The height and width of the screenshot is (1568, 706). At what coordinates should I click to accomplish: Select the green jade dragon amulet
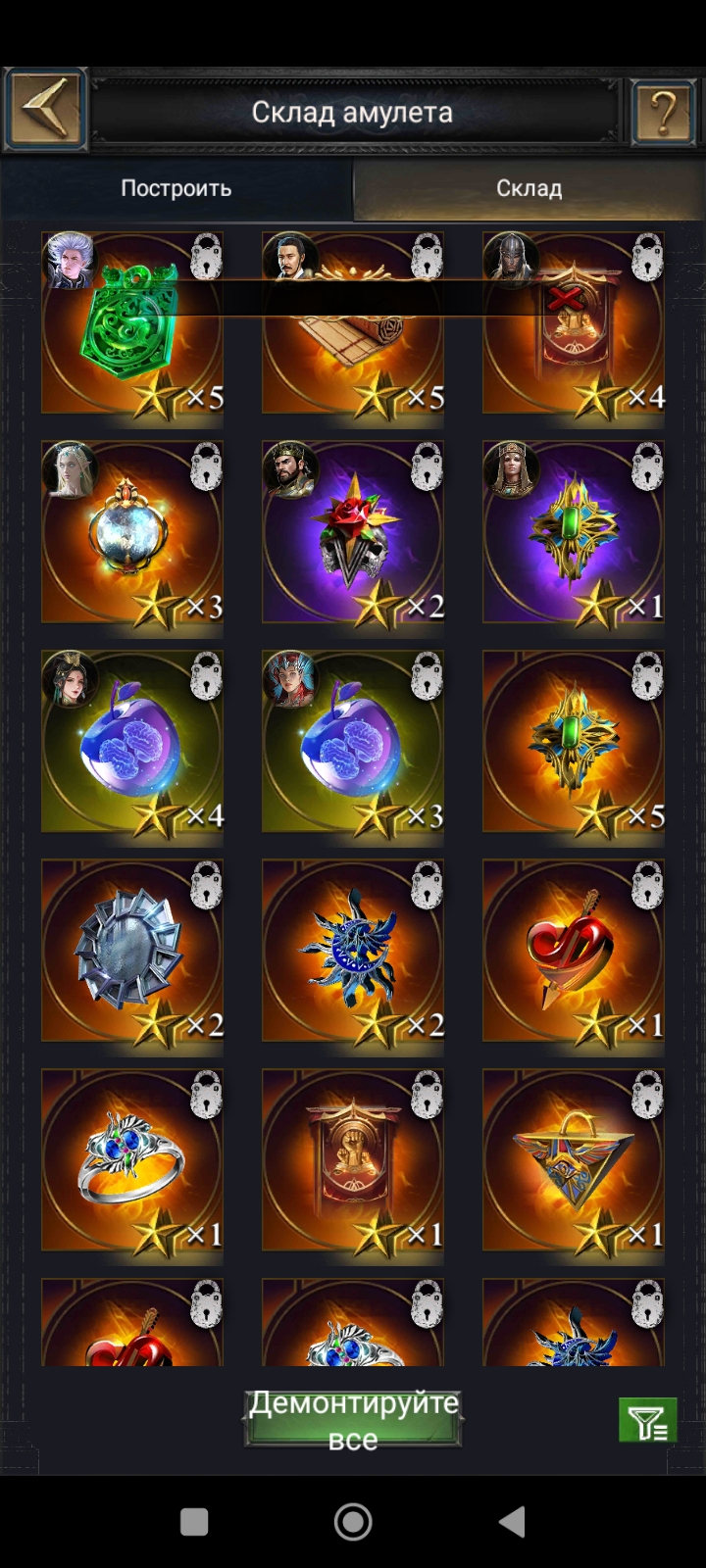coord(132,323)
